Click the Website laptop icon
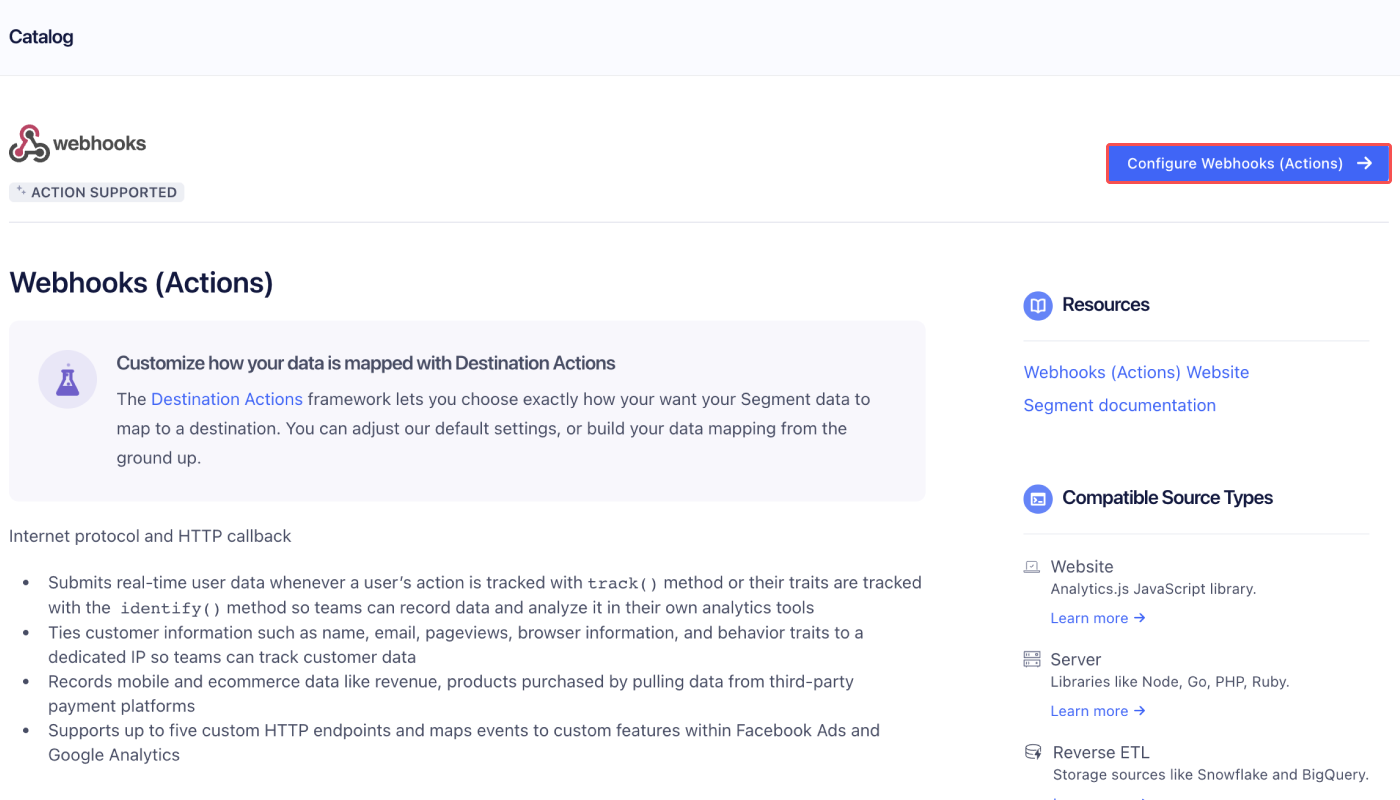The width and height of the screenshot is (1400, 800). (1032, 567)
